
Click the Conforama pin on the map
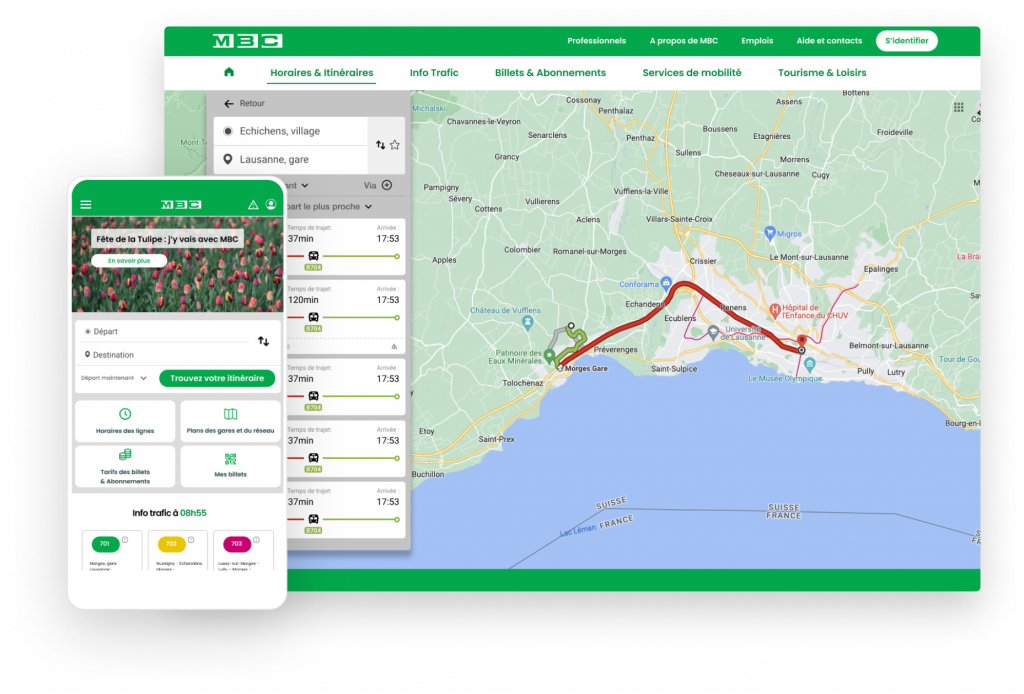(666, 283)
